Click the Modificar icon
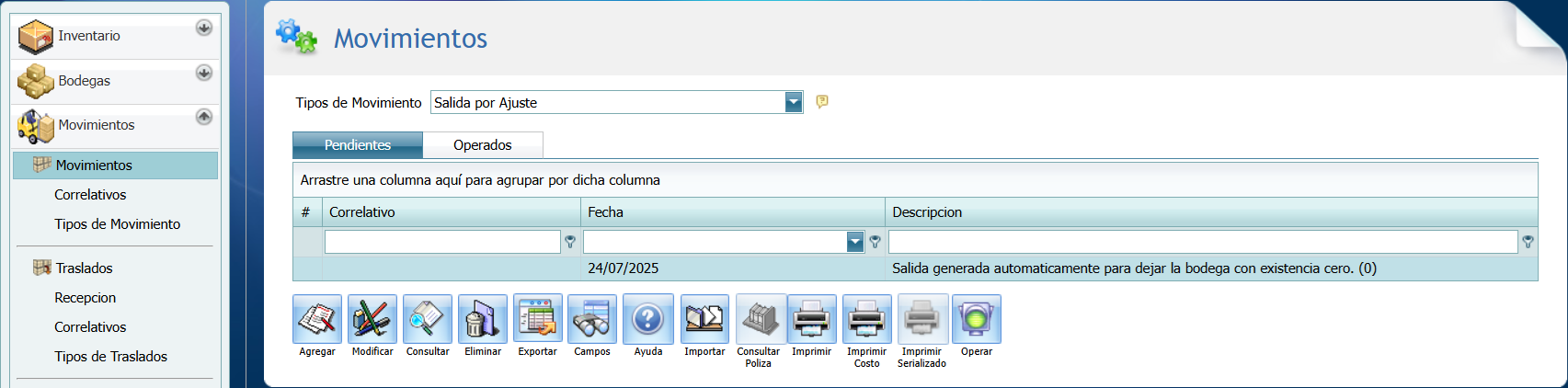Screen dimensions: 1568x388 (372, 319)
